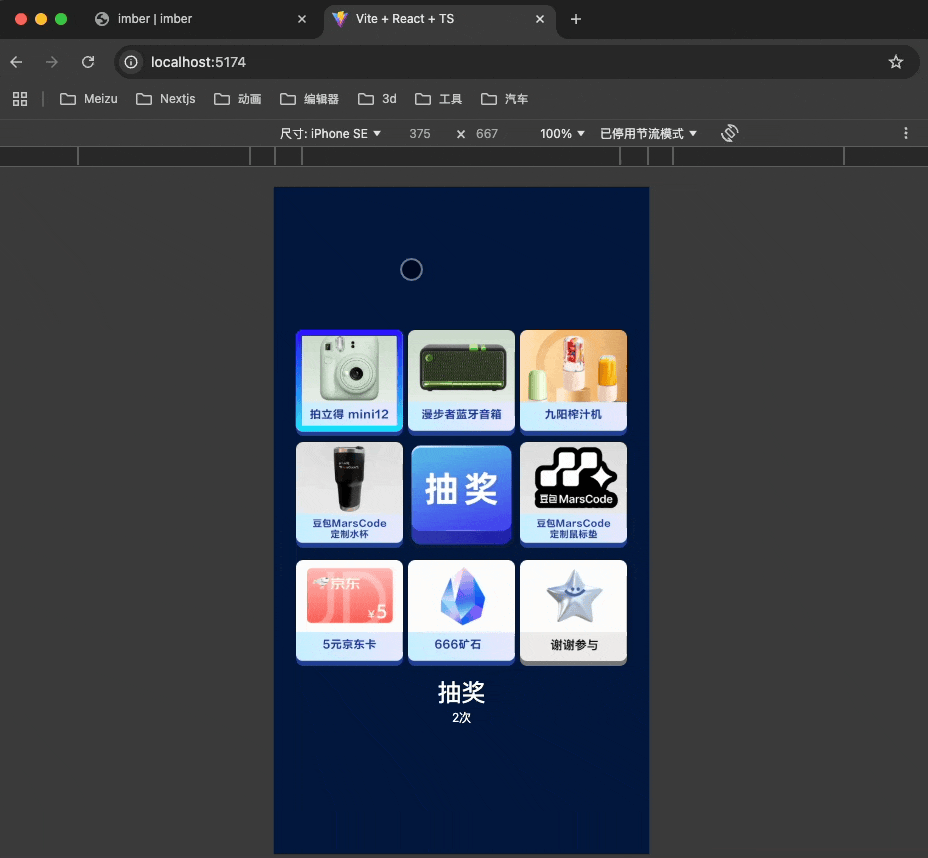Screen dimensions: 928x858
Task: Open a new browser tab
Action: tap(575, 19)
